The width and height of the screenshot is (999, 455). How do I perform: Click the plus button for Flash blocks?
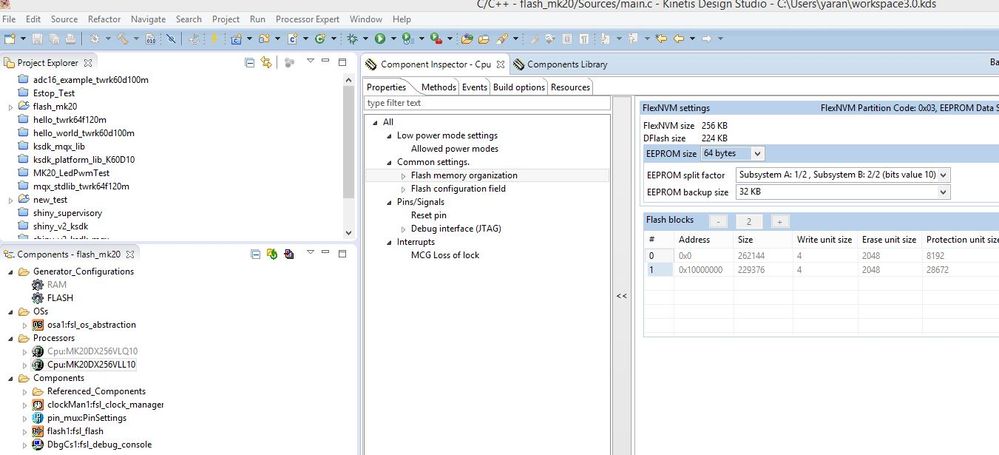click(x=780, y=221)
